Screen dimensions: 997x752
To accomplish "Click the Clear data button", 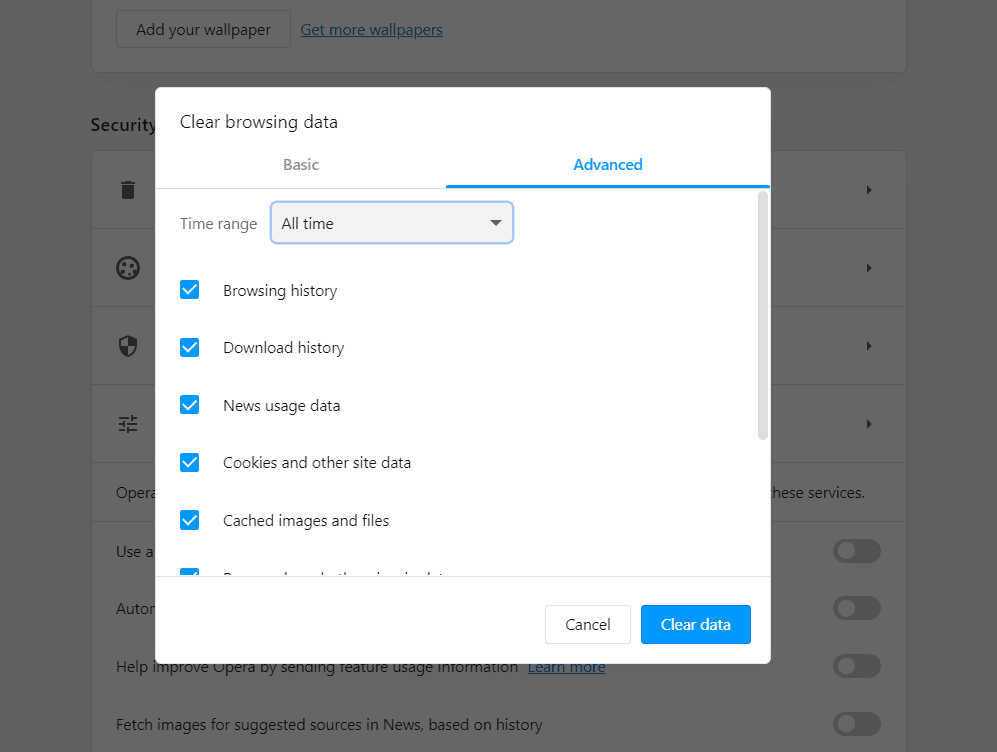I will click(x=696, y=624).
